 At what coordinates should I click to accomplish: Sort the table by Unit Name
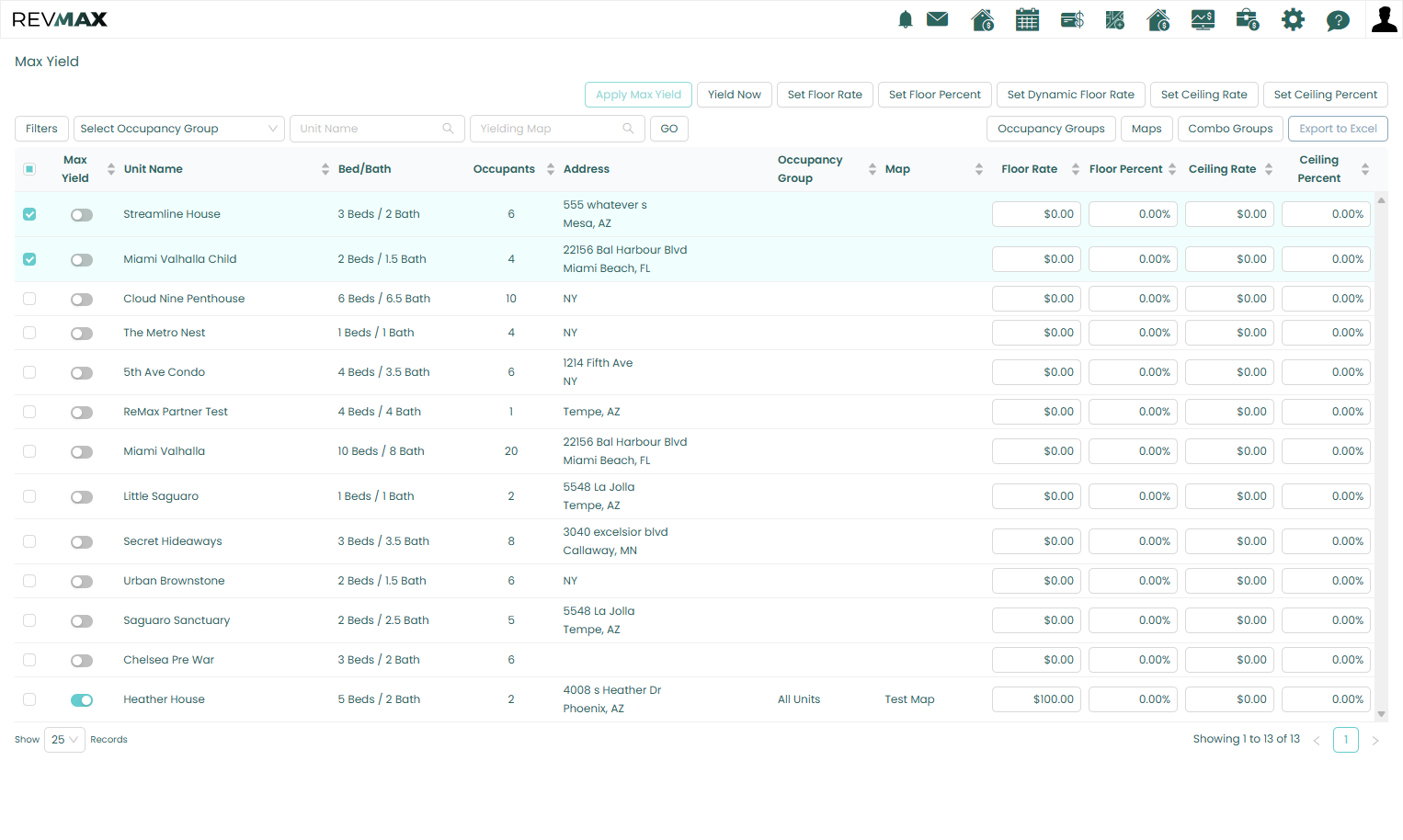pos(325,169)
